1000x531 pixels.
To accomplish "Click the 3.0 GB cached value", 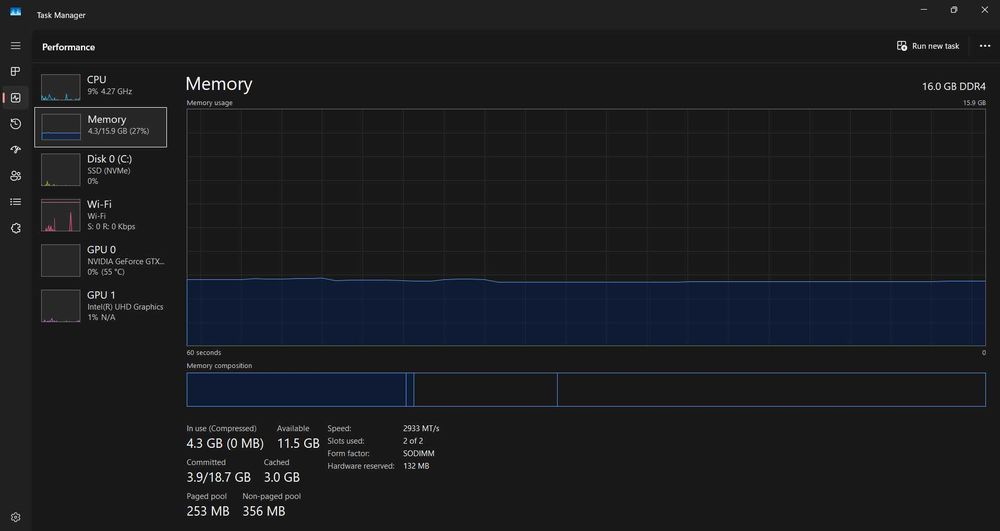I will tap(281, 477).
